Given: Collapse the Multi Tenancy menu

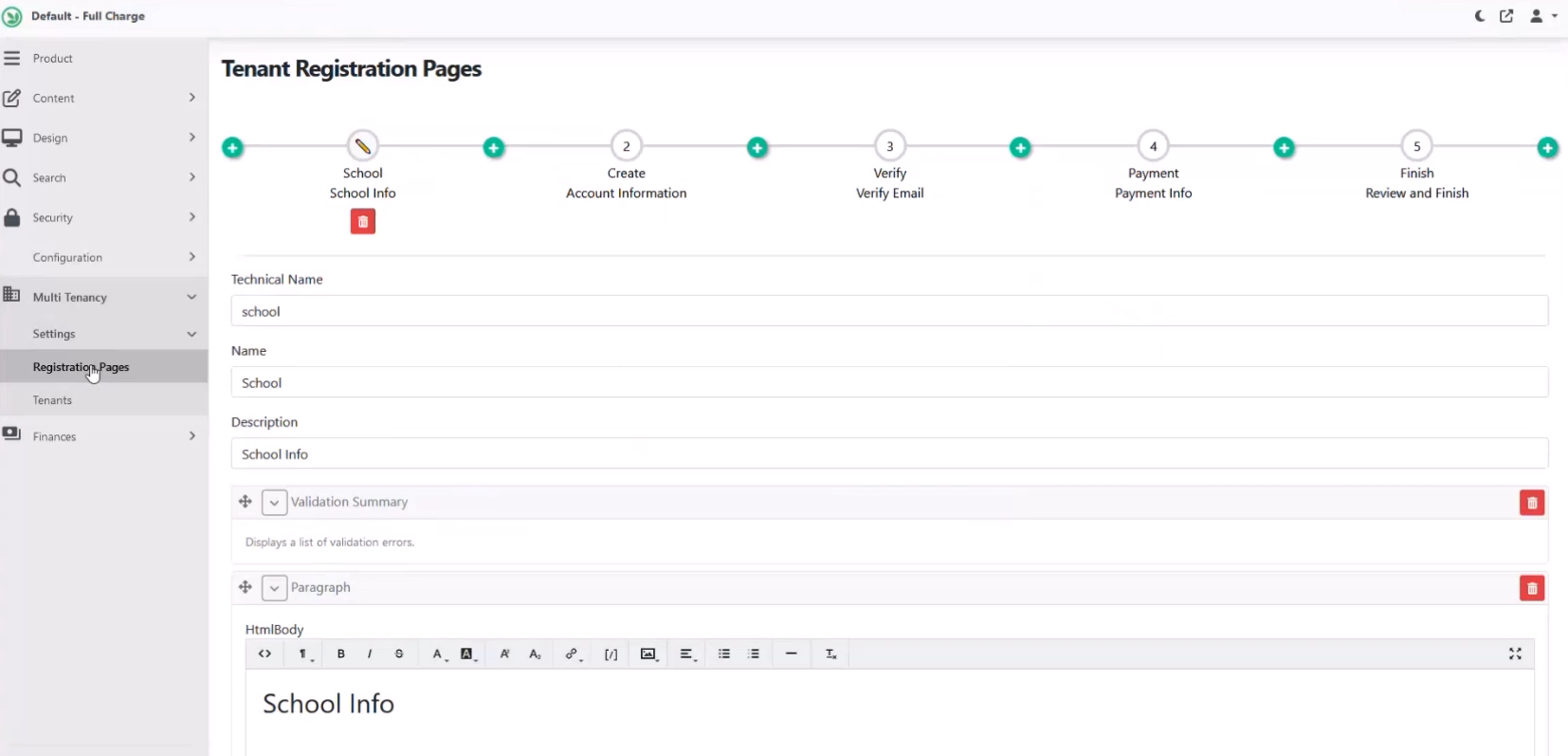Looking at the screenshot, I should (103, 297).
